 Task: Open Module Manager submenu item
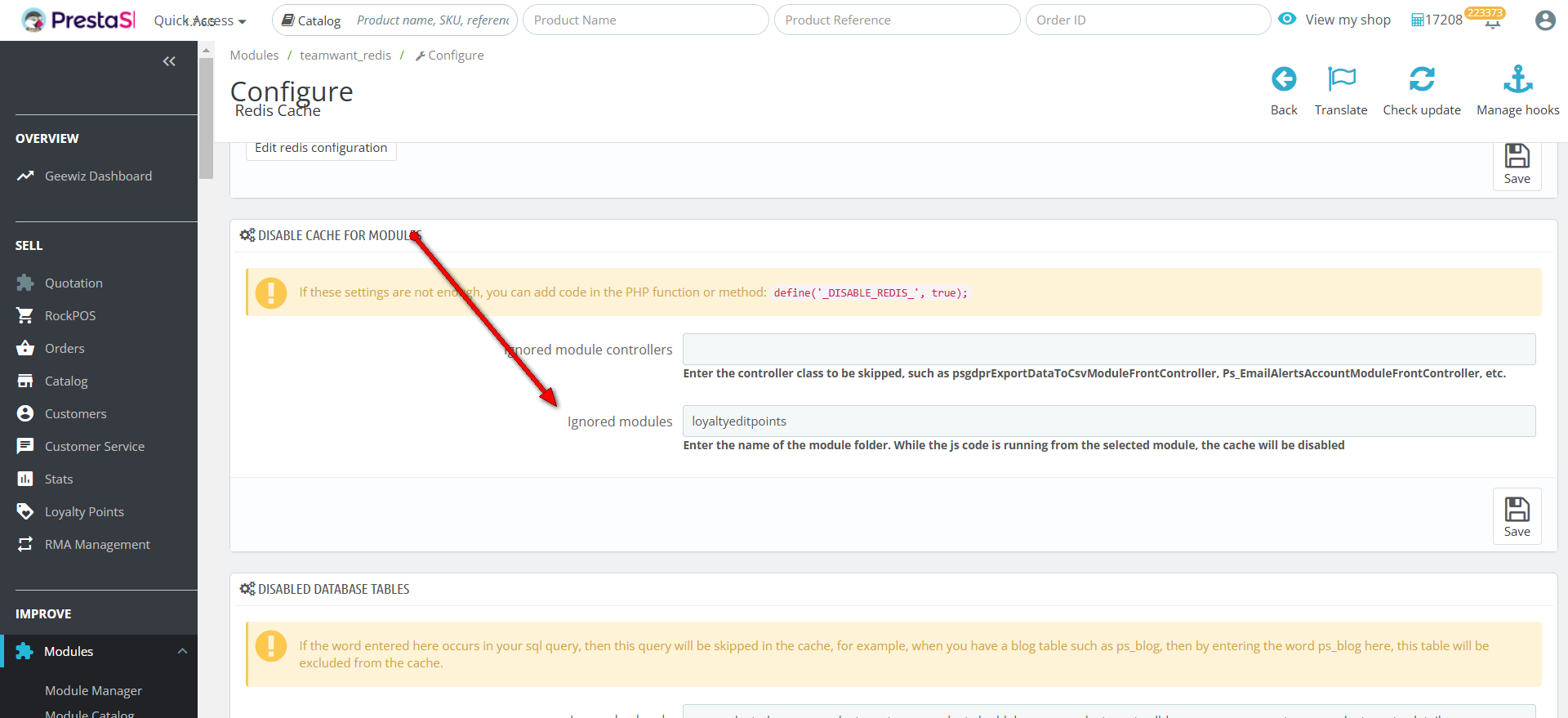[93, 690]
